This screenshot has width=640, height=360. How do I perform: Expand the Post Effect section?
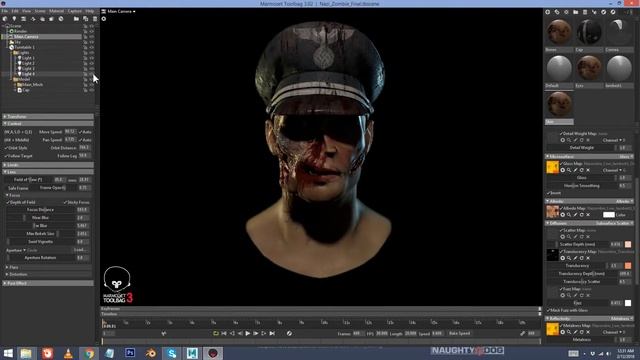click(x=48, y=283)
